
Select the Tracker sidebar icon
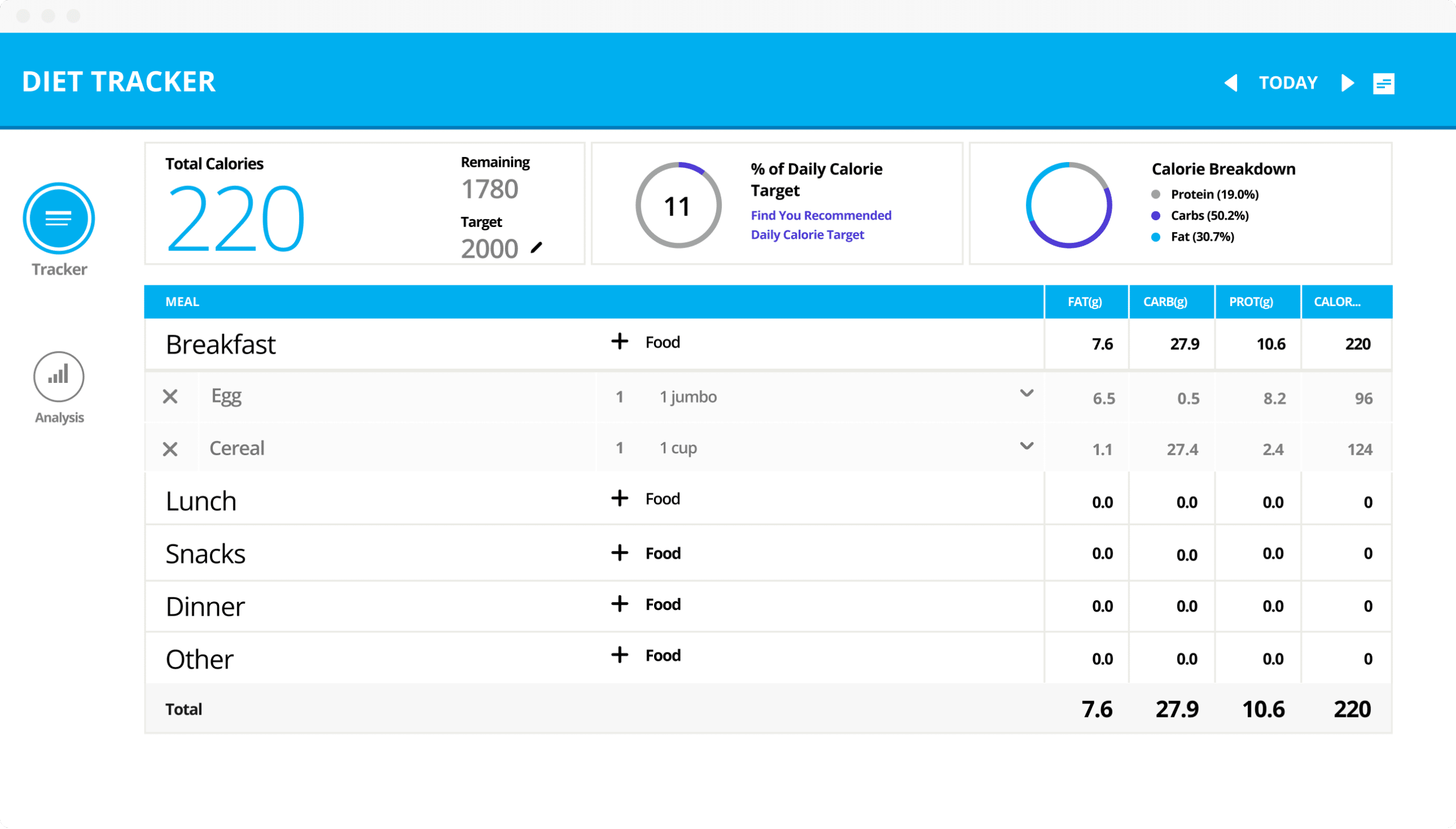[58, 218]
